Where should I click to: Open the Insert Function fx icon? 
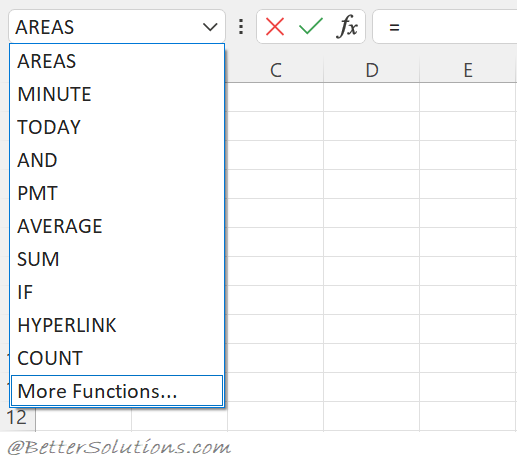pos(347,27)
